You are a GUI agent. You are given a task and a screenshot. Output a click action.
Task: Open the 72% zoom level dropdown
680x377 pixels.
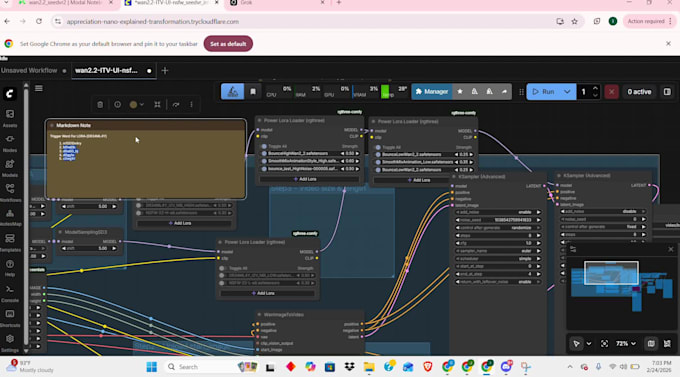coord(626,344)
